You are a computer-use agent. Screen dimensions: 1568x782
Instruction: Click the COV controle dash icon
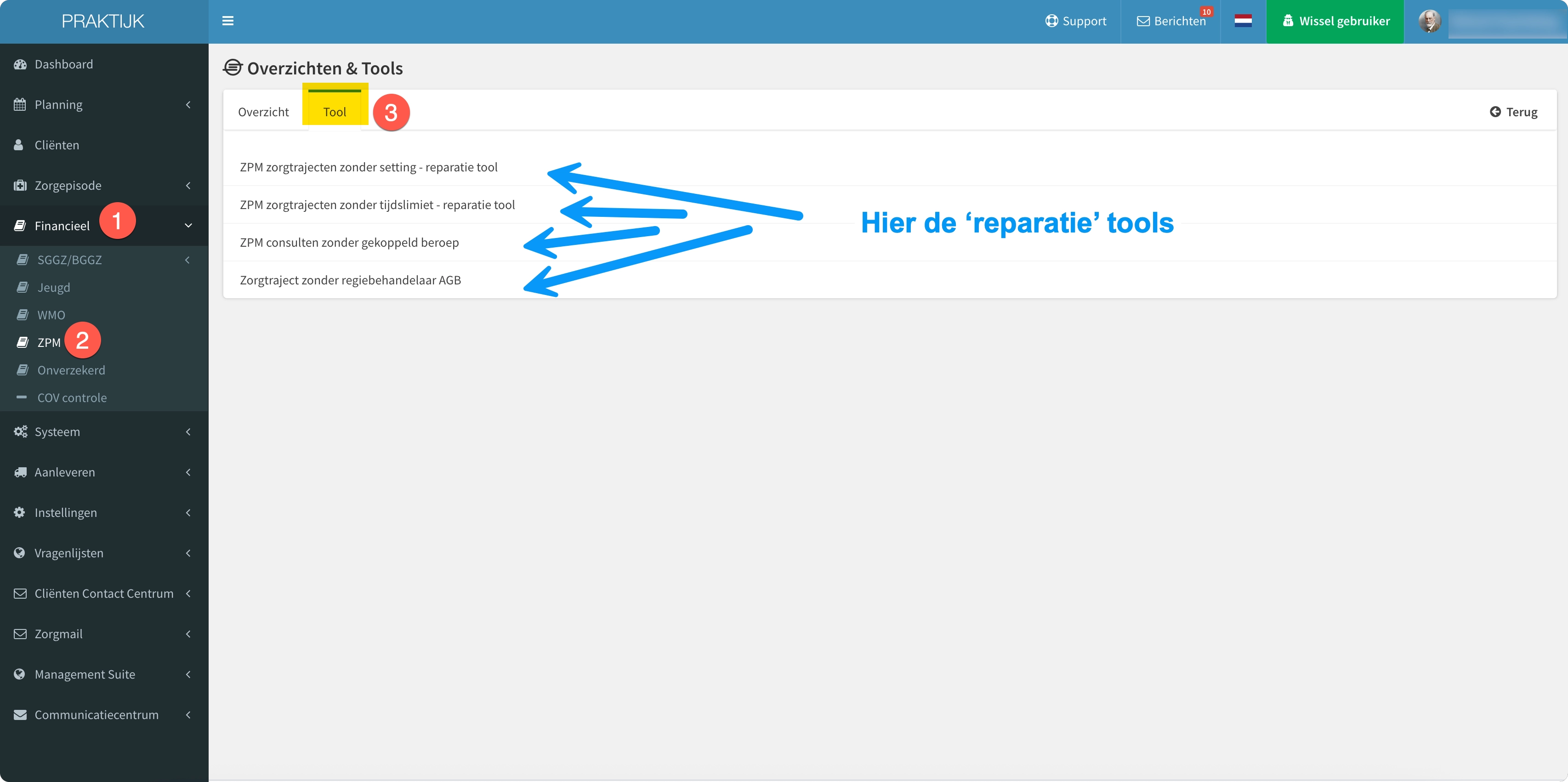(x=22, y=397)
